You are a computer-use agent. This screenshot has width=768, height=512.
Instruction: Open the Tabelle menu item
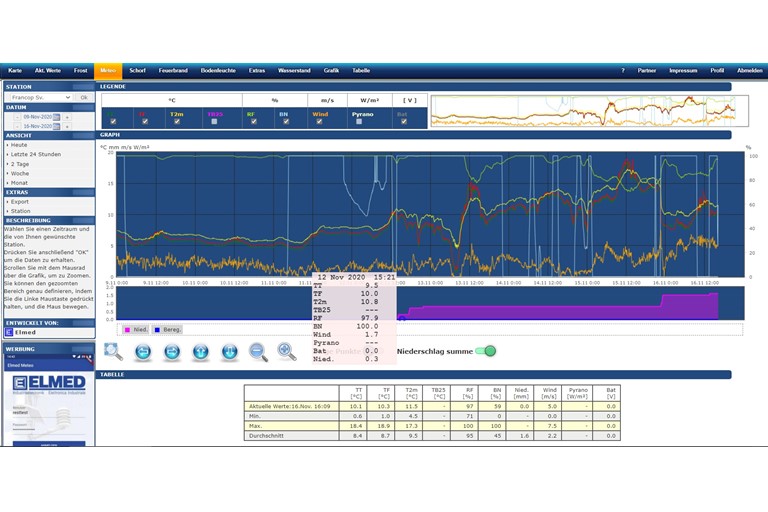(x=361, y=71)
